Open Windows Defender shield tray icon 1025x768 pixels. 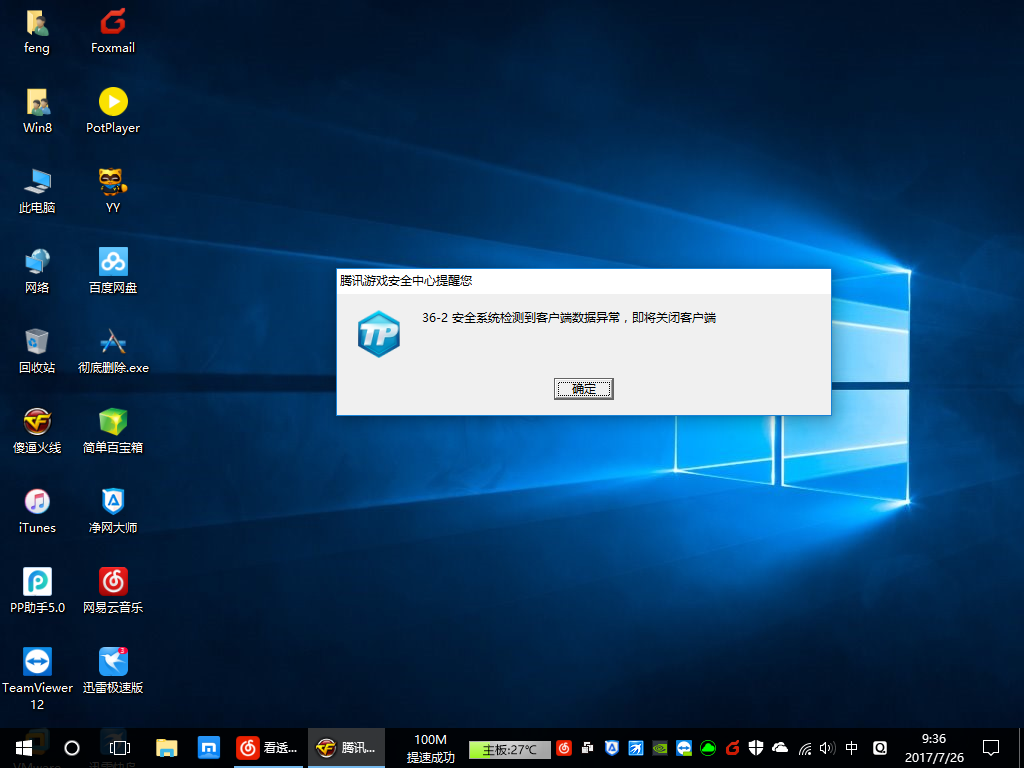pos(756,748)
